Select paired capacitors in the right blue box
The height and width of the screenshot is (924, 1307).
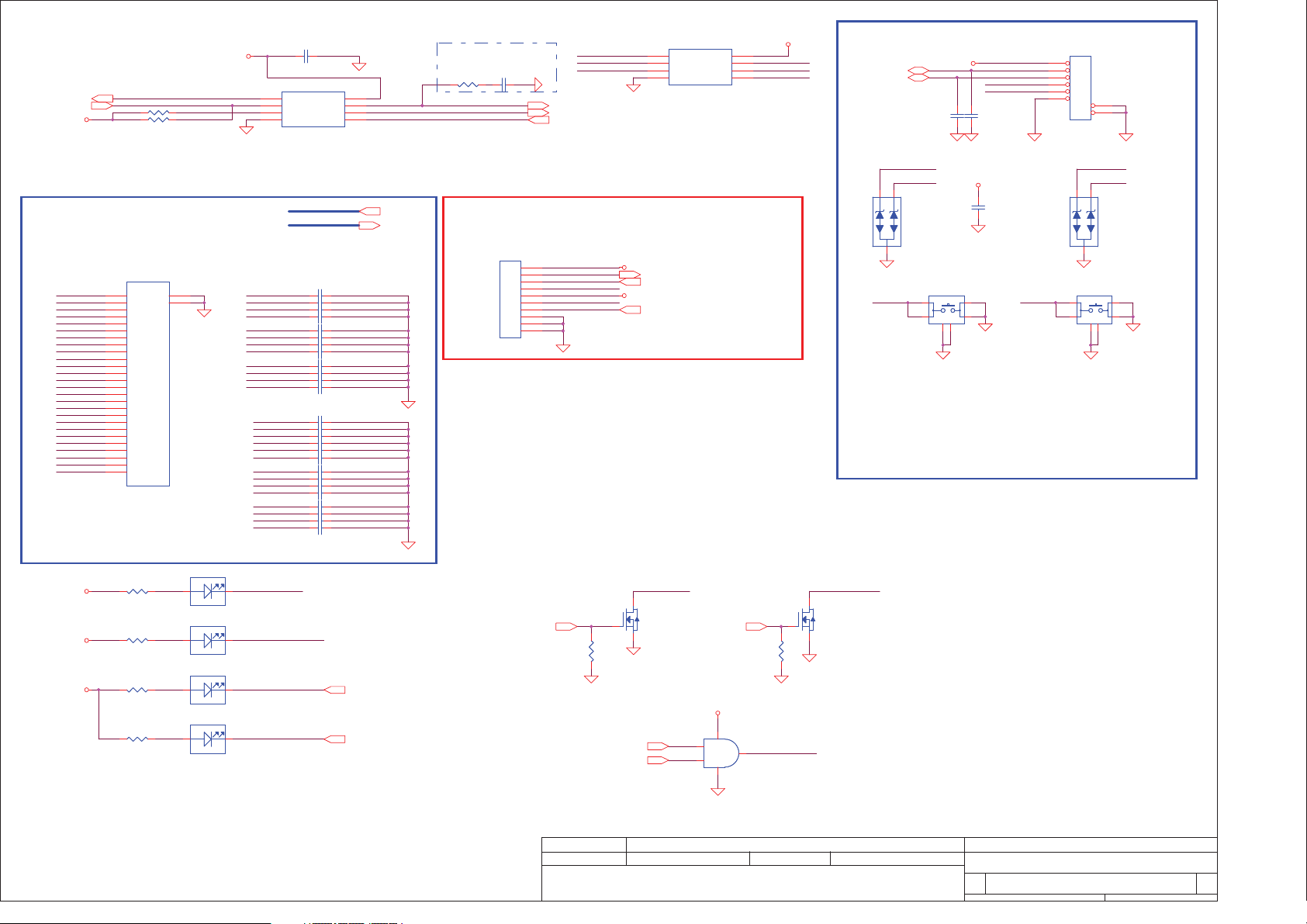(964, 116)
